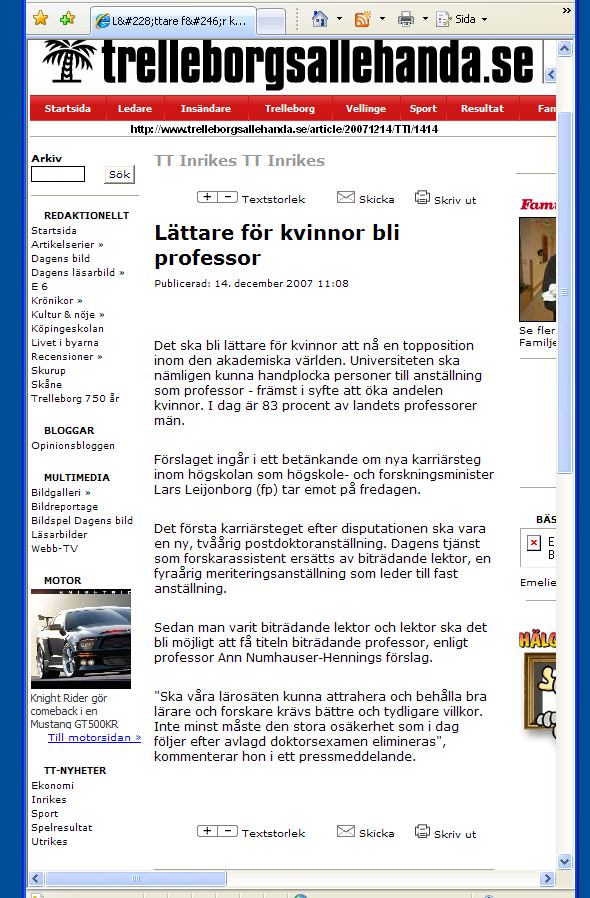The height and width of the screenshot is (898, 590).
Task: Open the Krönikor sidebar link
Action: tap(57, 301)
